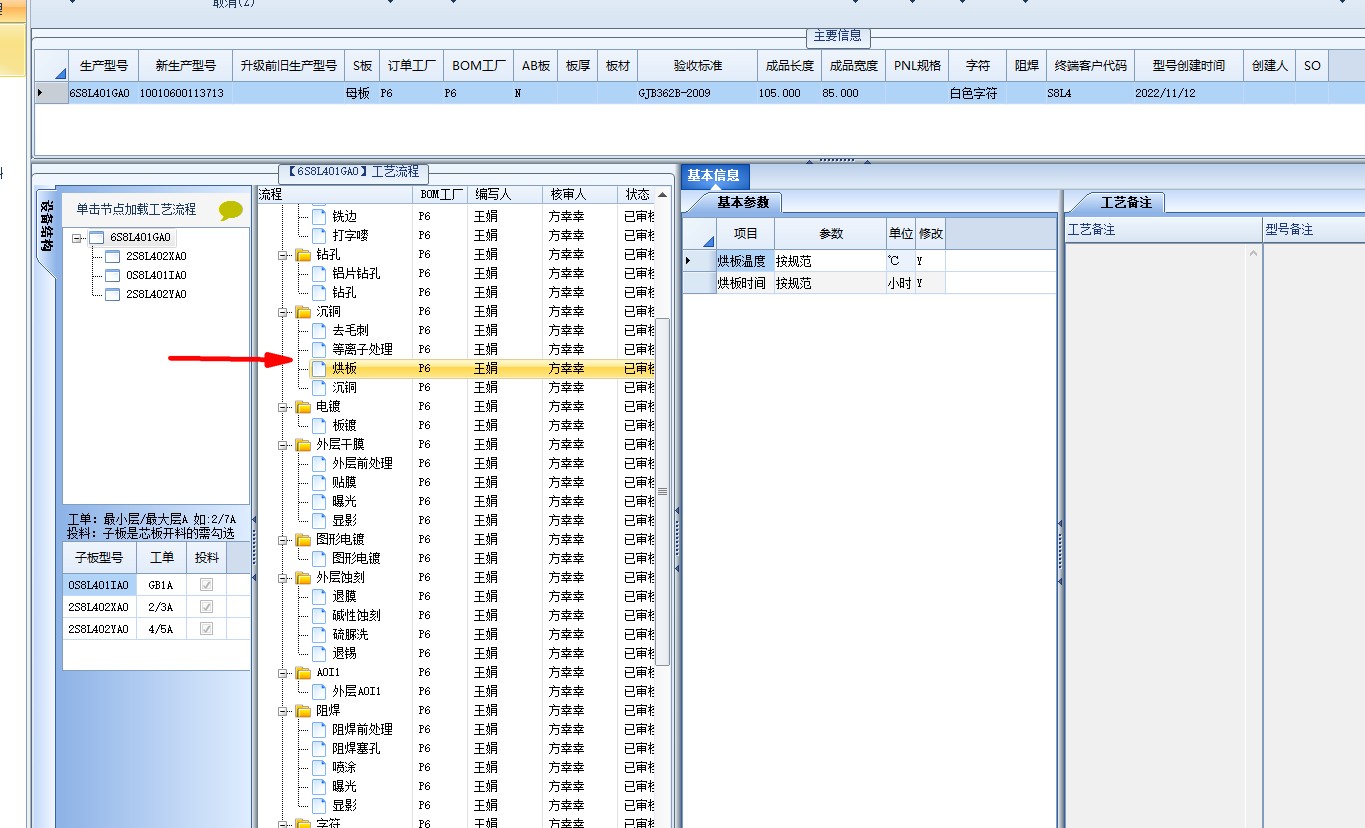Viewport: 1365px width, 828px height.
Task: Toggle 投料 checkbox for 2S8L402XA0
Action: pyautogui.click(x=207, y=606)
